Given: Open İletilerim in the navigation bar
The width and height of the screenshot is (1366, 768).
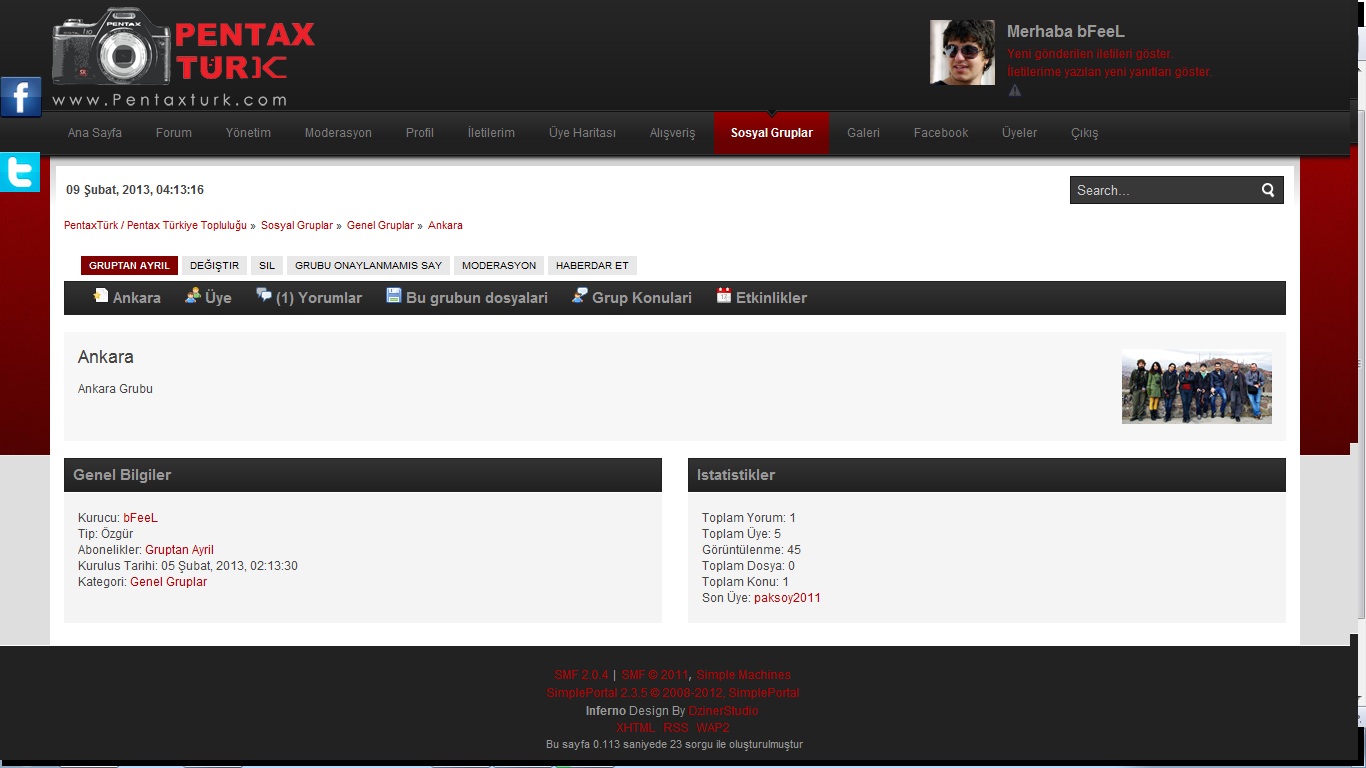Looking at the screenshot, I should [491, 133].
